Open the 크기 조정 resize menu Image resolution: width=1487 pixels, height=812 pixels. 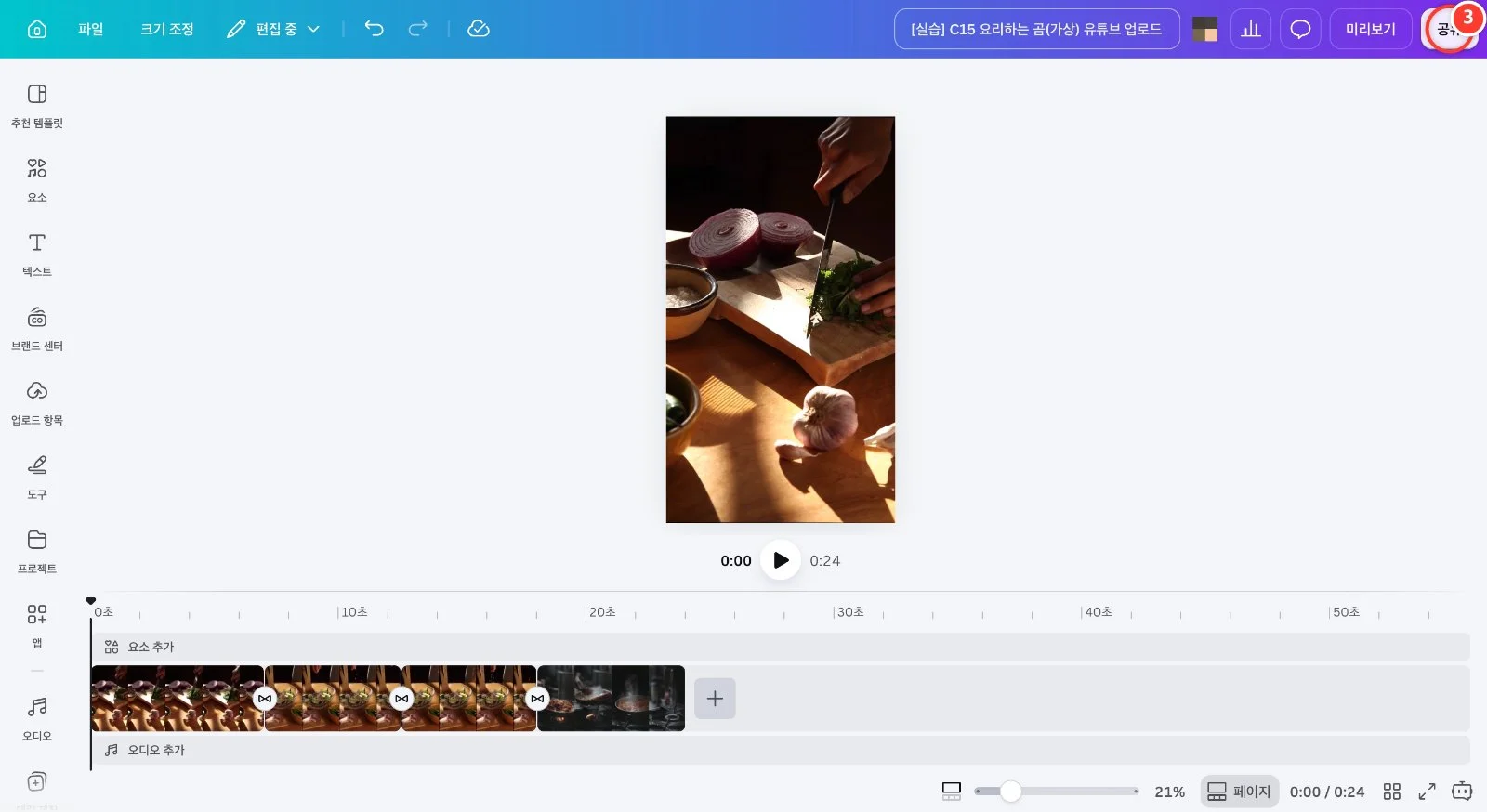pos(167,29)
